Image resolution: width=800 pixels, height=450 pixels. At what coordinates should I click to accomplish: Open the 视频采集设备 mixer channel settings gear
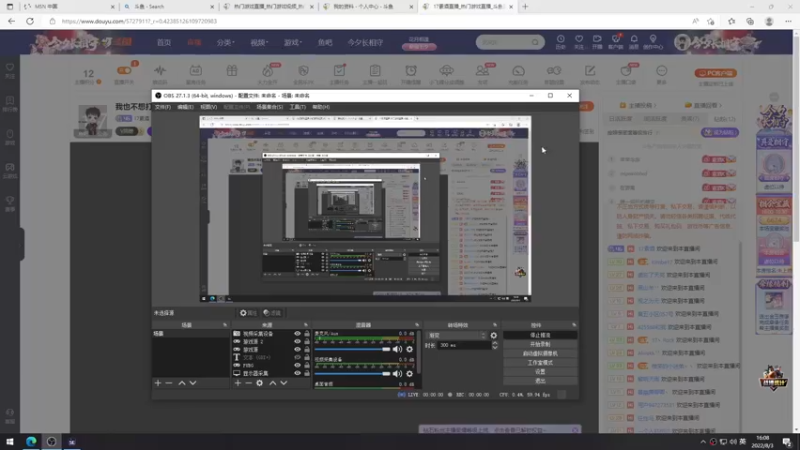409,374
